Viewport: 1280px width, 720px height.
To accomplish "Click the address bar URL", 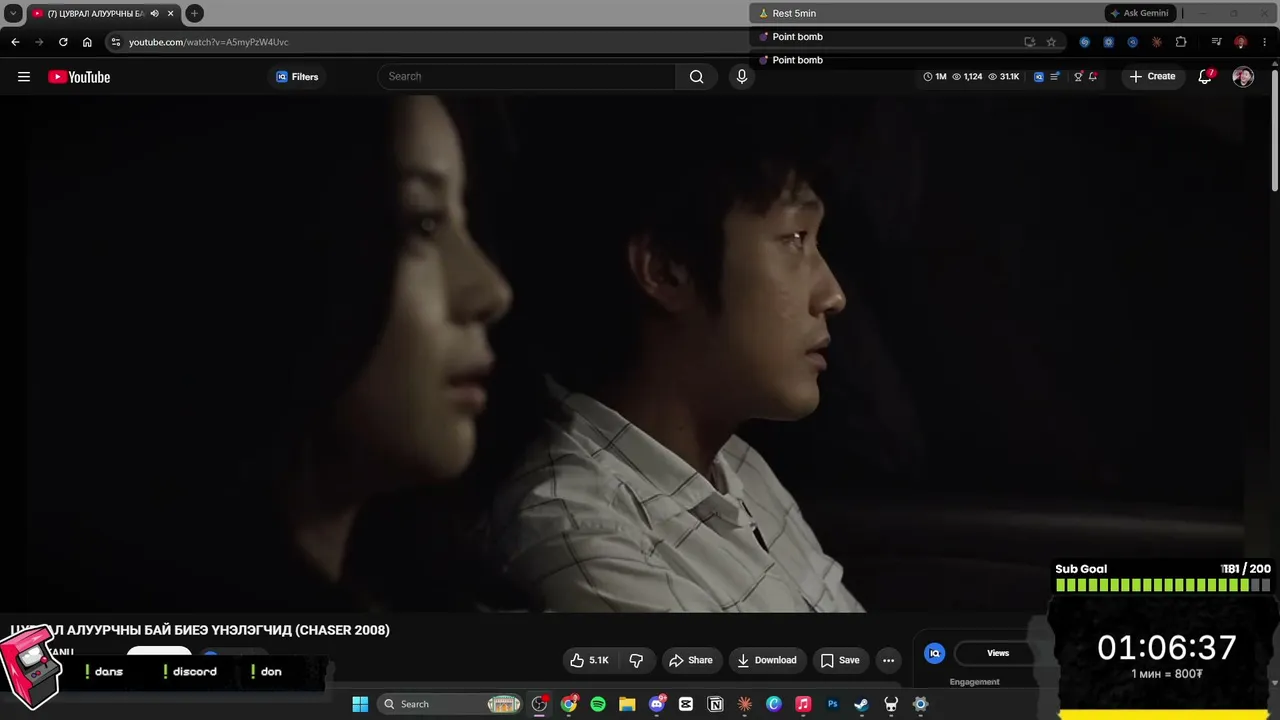I will point(208,42).
